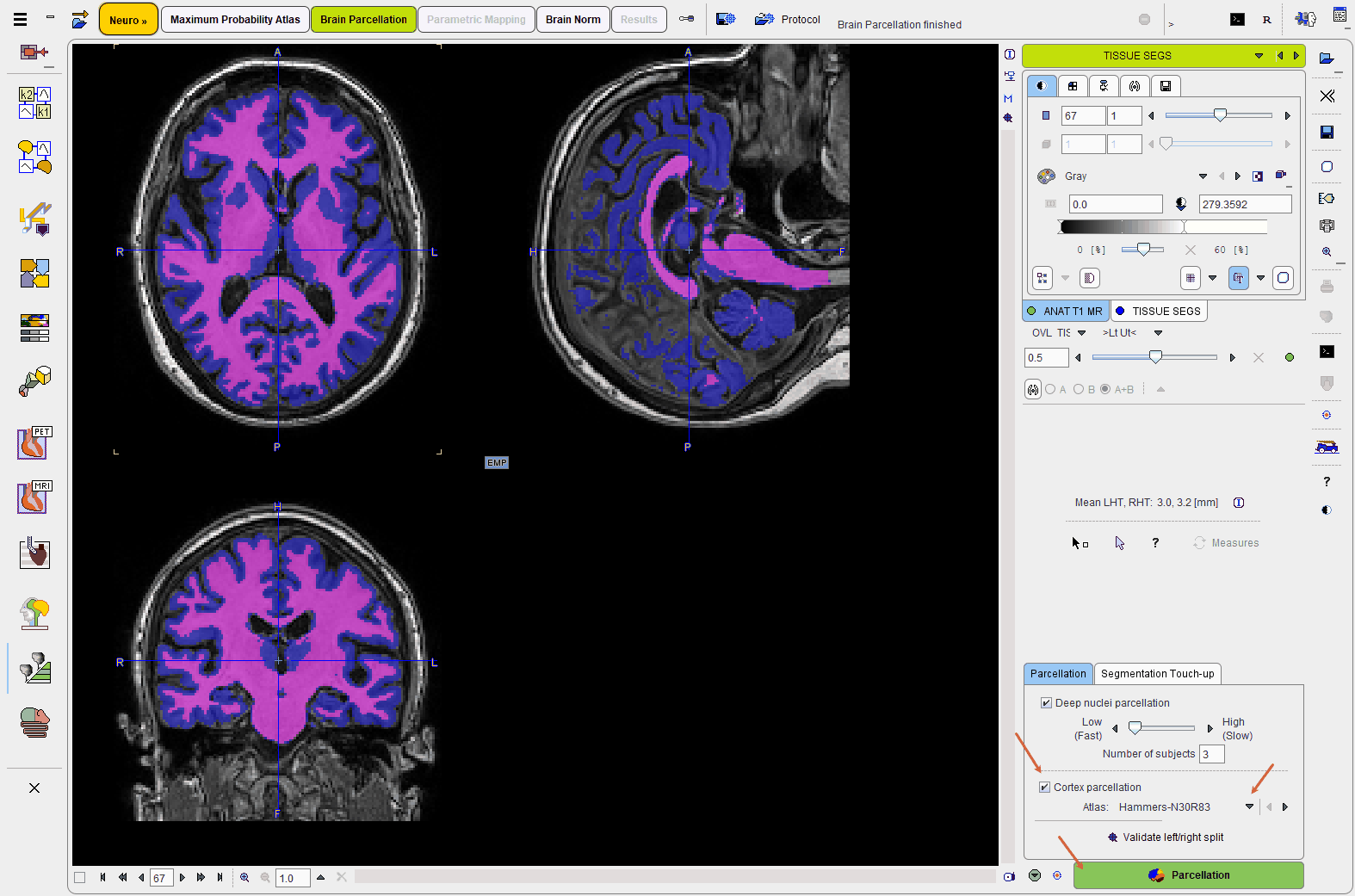
Task: Open the color palette icon next to Gray
Action: [x=1046, y=176]
